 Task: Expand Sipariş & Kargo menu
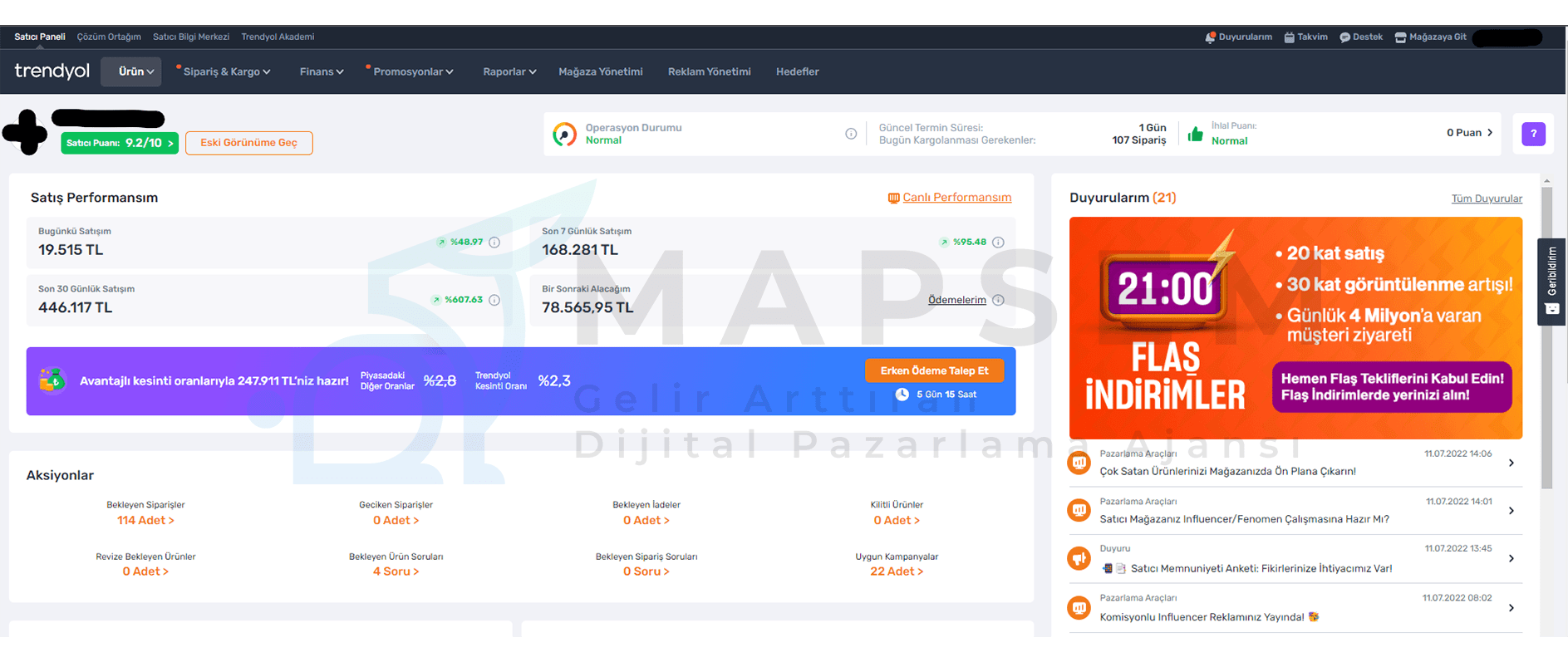point(227,71)
